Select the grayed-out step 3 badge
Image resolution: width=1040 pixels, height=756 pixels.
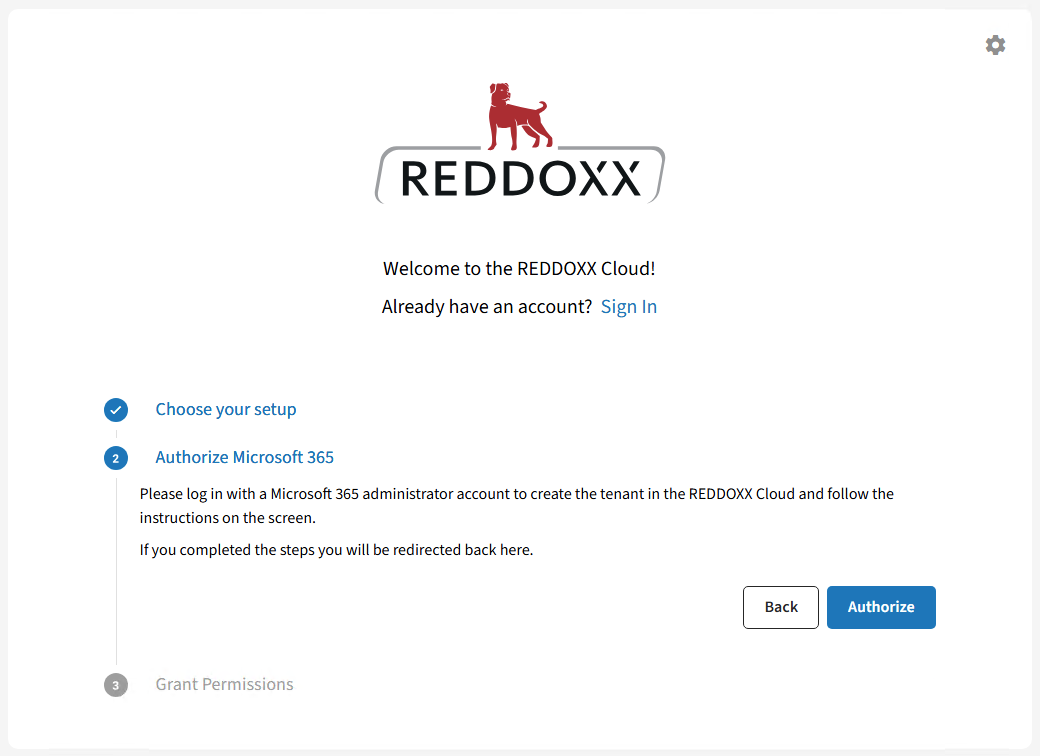pyautogui.click(x=116, y=685)
